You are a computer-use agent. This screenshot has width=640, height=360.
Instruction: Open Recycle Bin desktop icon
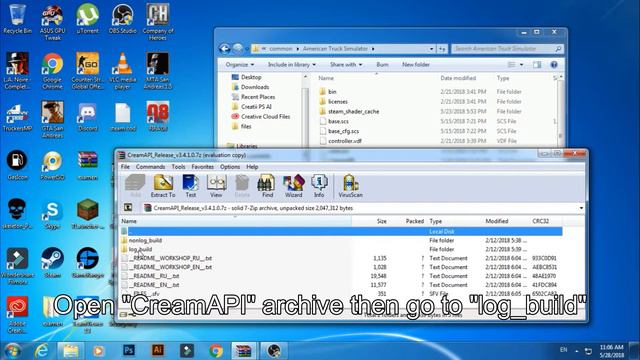click(x=17, y=19)
